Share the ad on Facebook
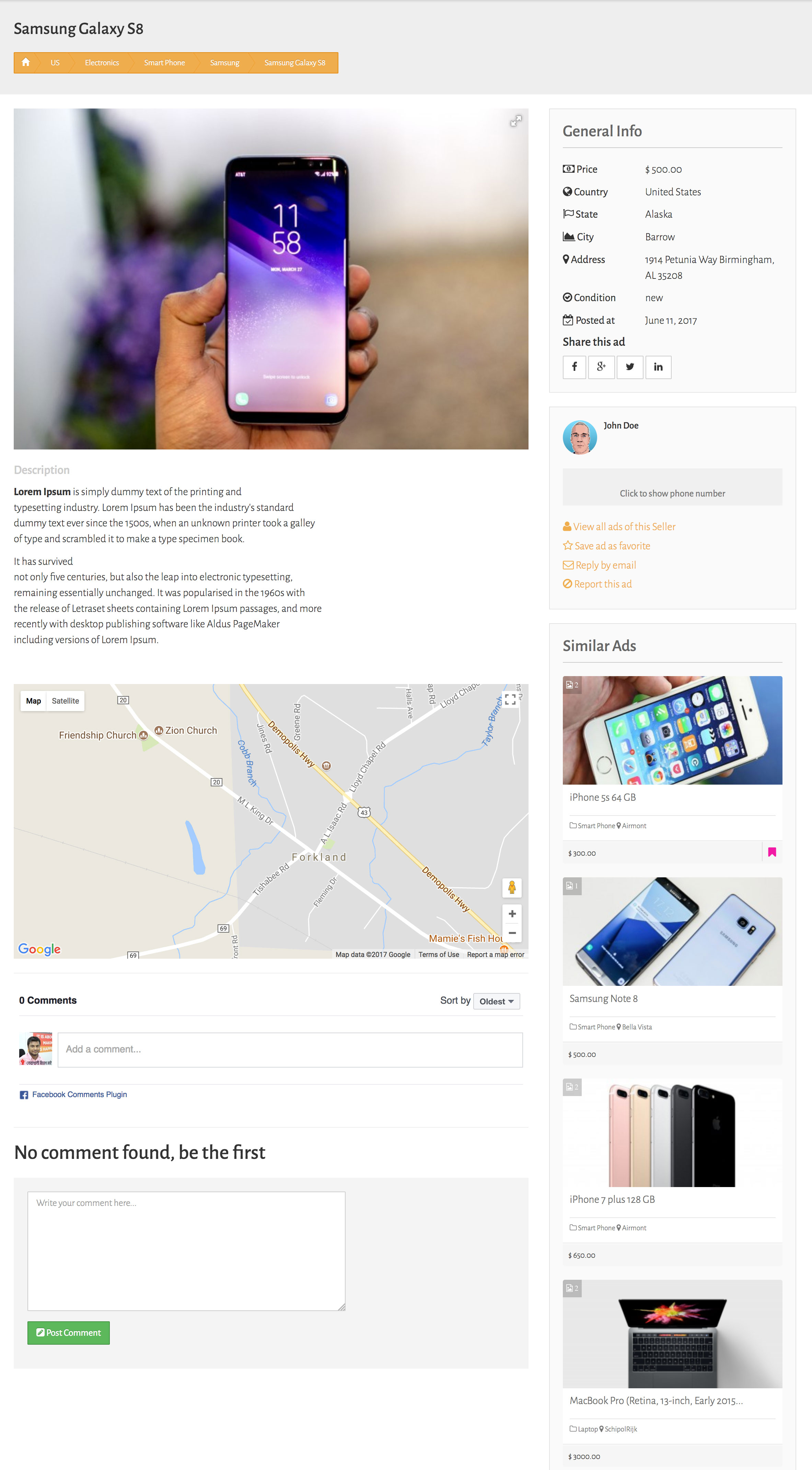 [574, 367]
